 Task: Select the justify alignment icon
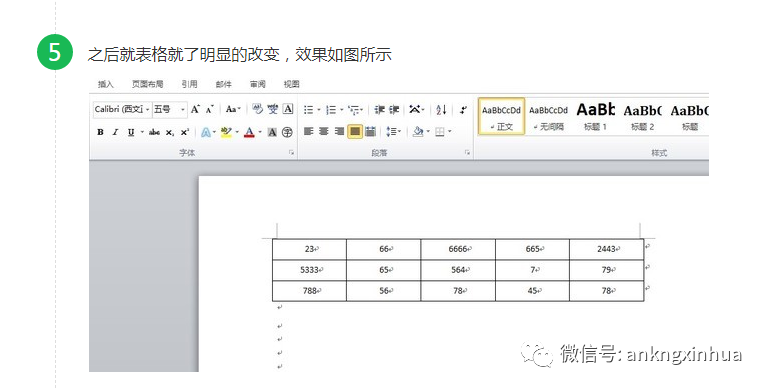[355, 131]
